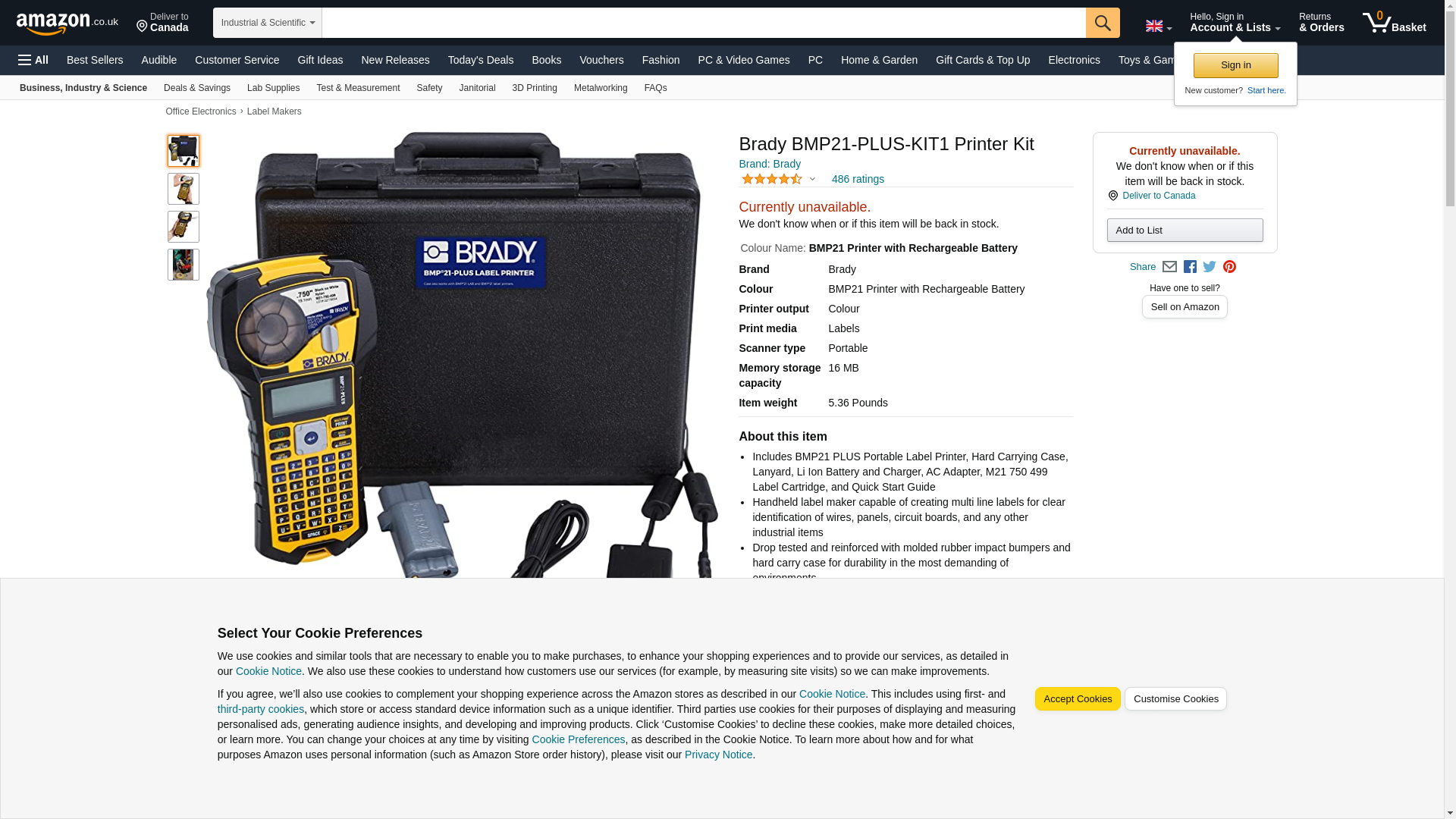
Task: Go to Label Makers breadcrumb category
Action: 274,111
